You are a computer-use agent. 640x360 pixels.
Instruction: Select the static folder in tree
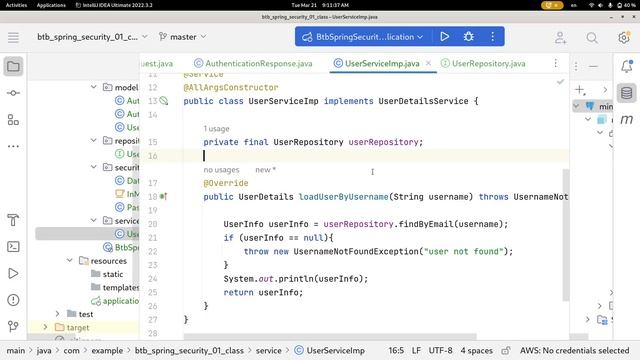[107, 274]
